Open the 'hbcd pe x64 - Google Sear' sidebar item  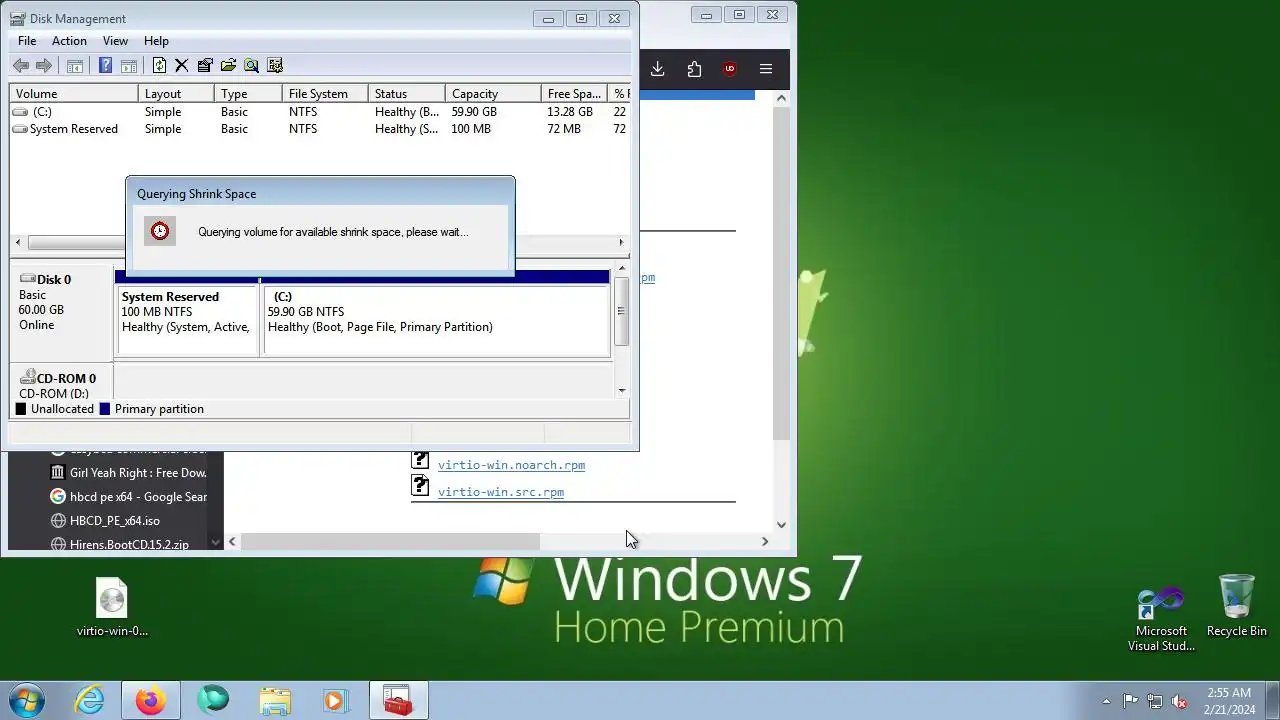pyautogui.click(x=128, y=497)
